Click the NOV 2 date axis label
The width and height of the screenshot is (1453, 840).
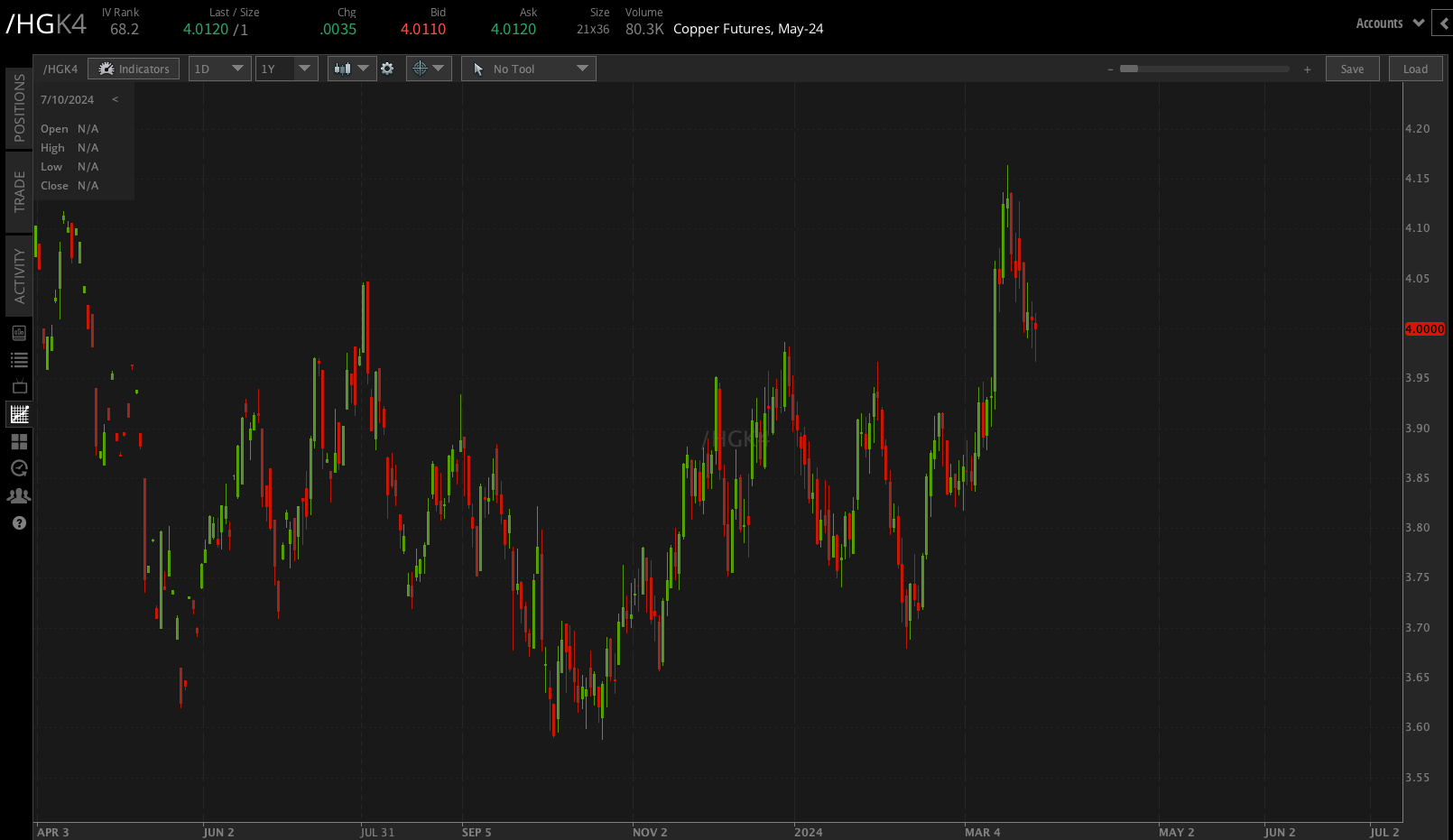point(650,832)
